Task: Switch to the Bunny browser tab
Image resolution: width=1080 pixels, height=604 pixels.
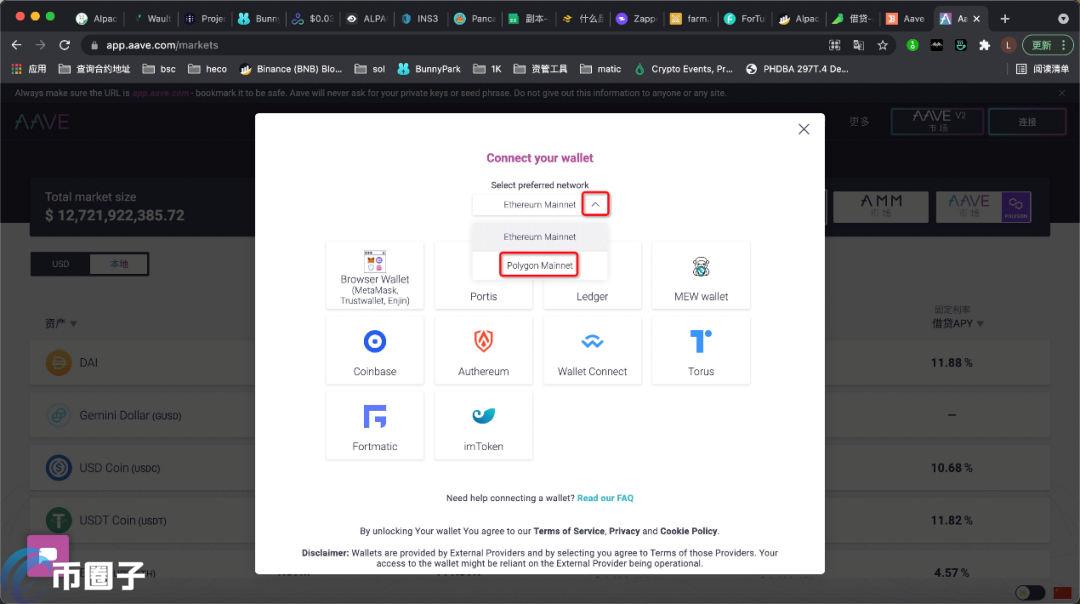Action: (x=258, y=19)
